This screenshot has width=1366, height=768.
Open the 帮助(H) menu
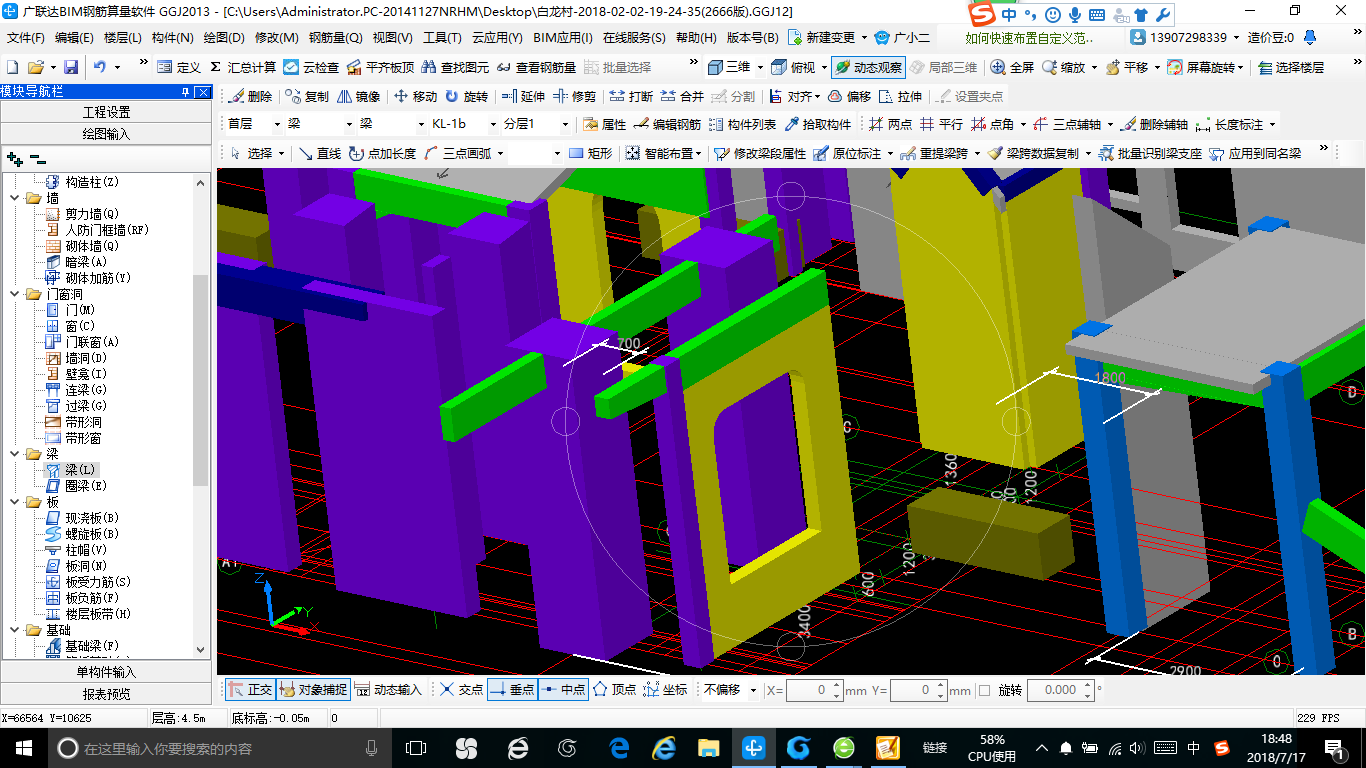pyautogui.click(x=696, y=38)
